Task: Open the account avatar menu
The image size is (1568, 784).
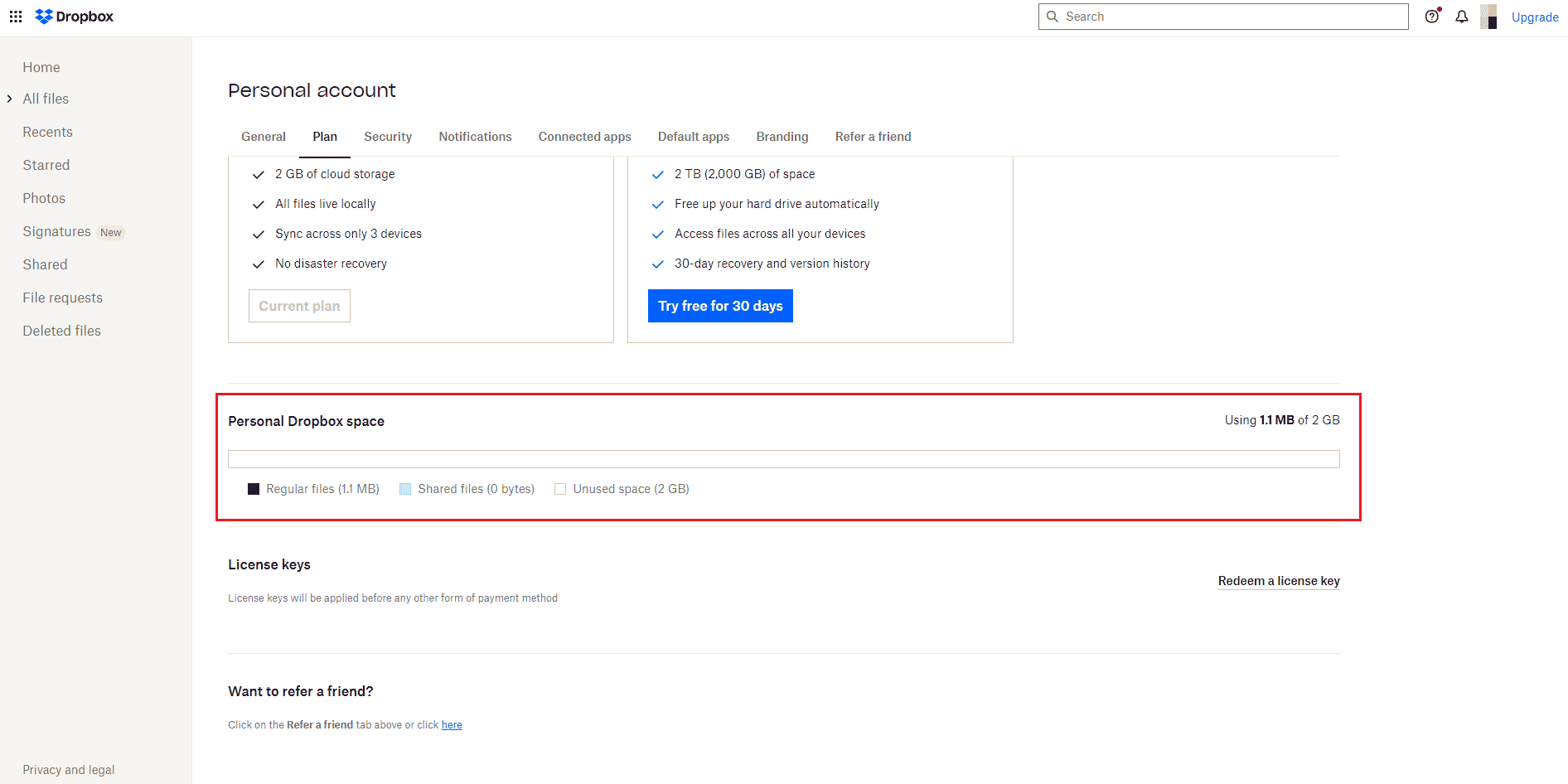Action: click(x=1488, y=17)
